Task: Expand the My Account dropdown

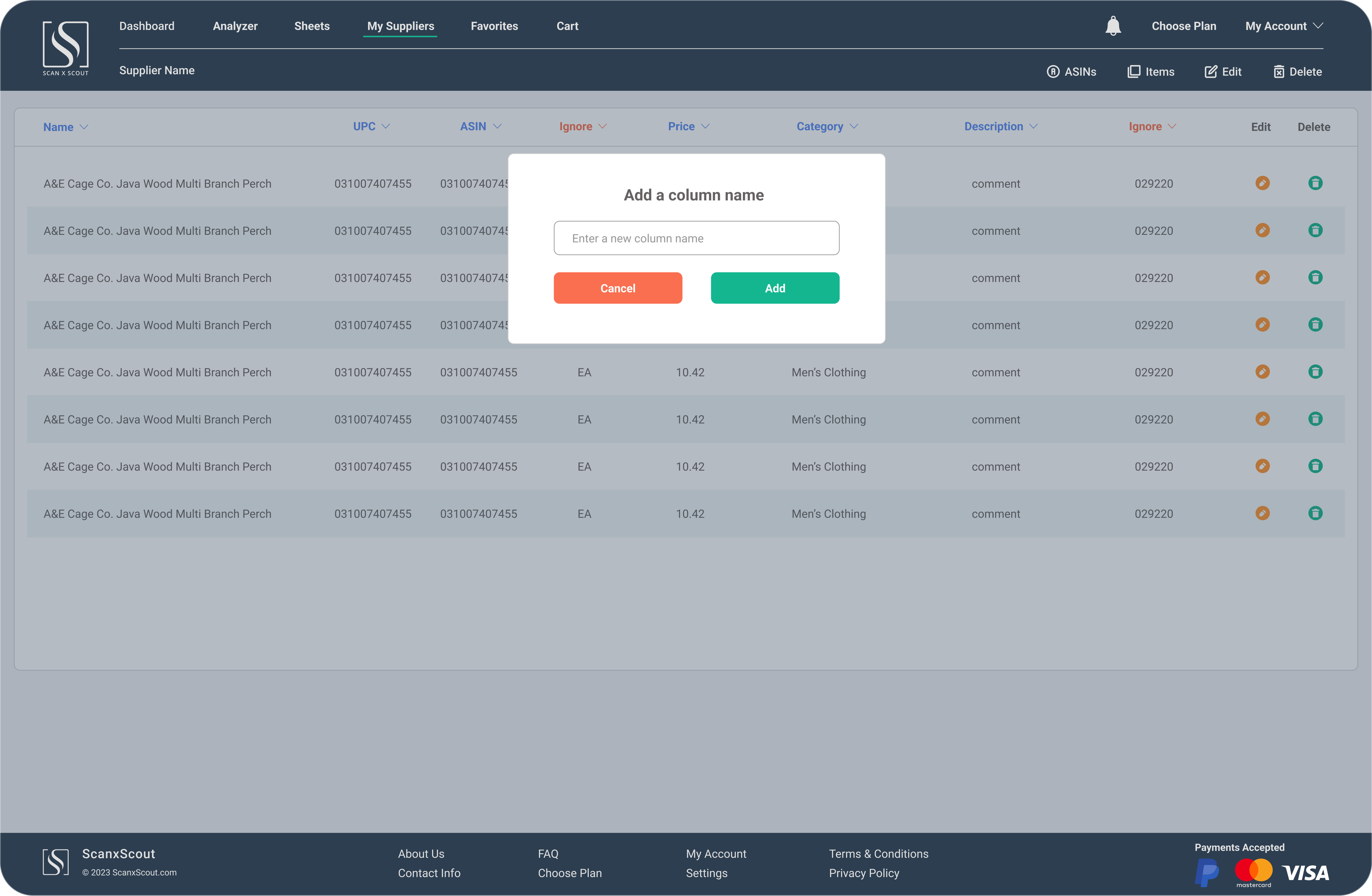Action: pos(1284,26)
